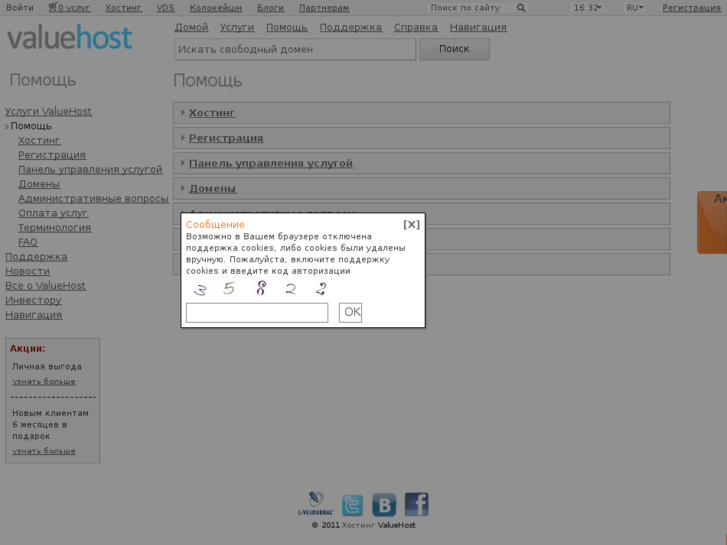727x545 pixels.
Task: Click the captcha digits image
Action: [x=260, y=289]
